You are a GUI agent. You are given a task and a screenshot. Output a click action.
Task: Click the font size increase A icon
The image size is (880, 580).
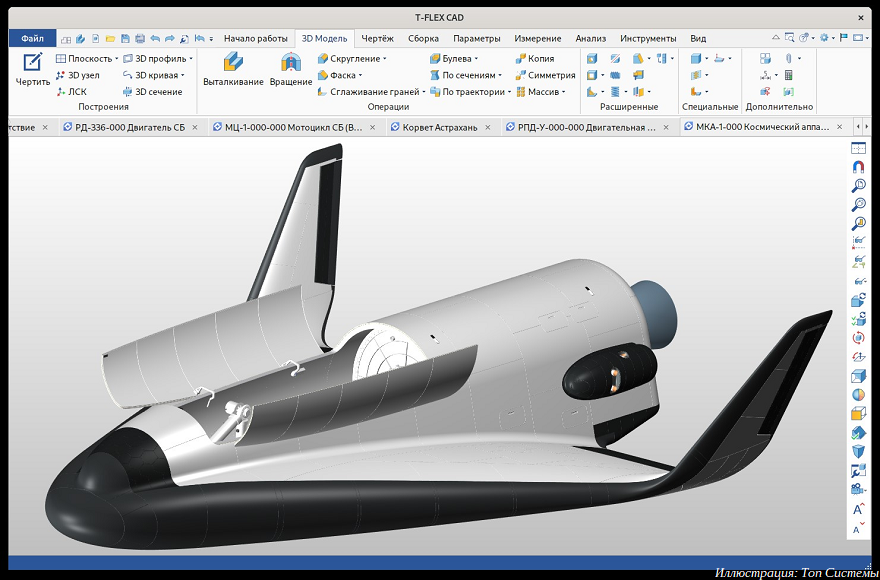point(858,510)
